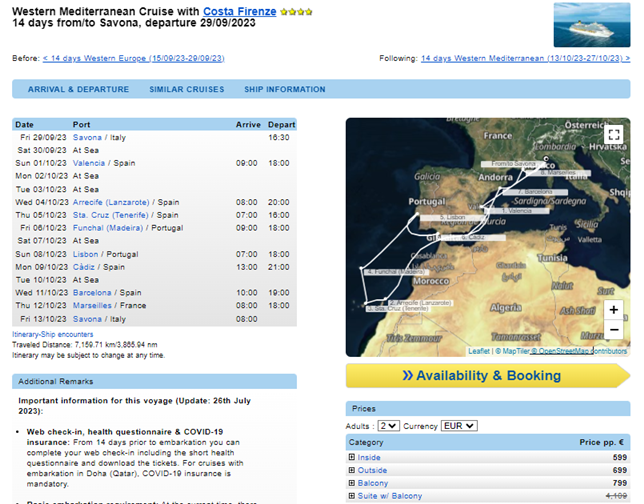Open the Balcony category link
Viewport: 644px width, 504px height.
[373, 483]
